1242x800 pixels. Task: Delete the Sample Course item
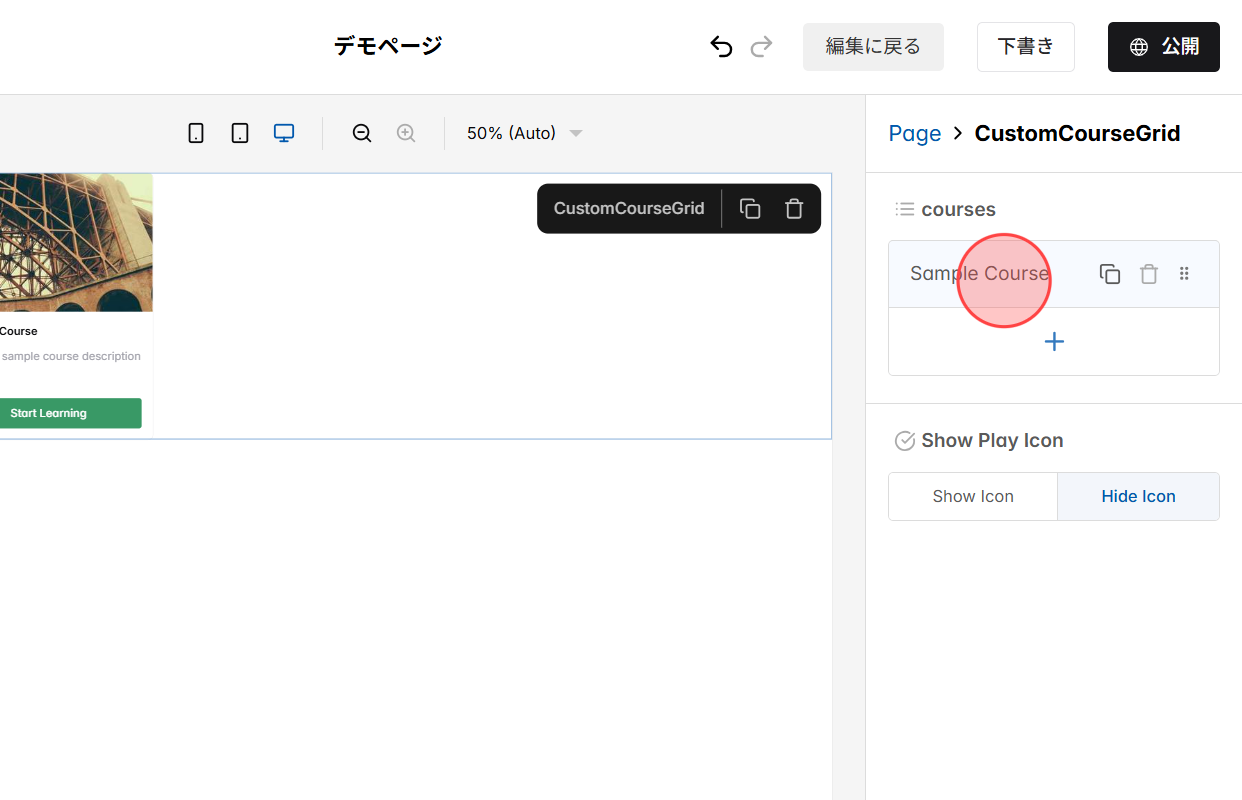tap(1148, 273)
